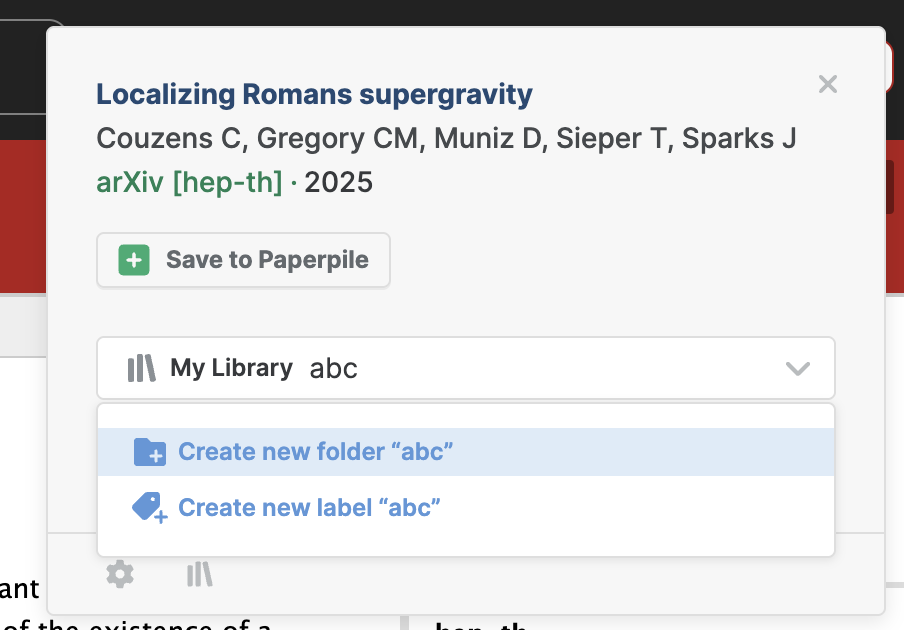This screenshot has height=630, width=904.
Task: Click the folder-plus icon in the dropdown list
Action: 150,452
